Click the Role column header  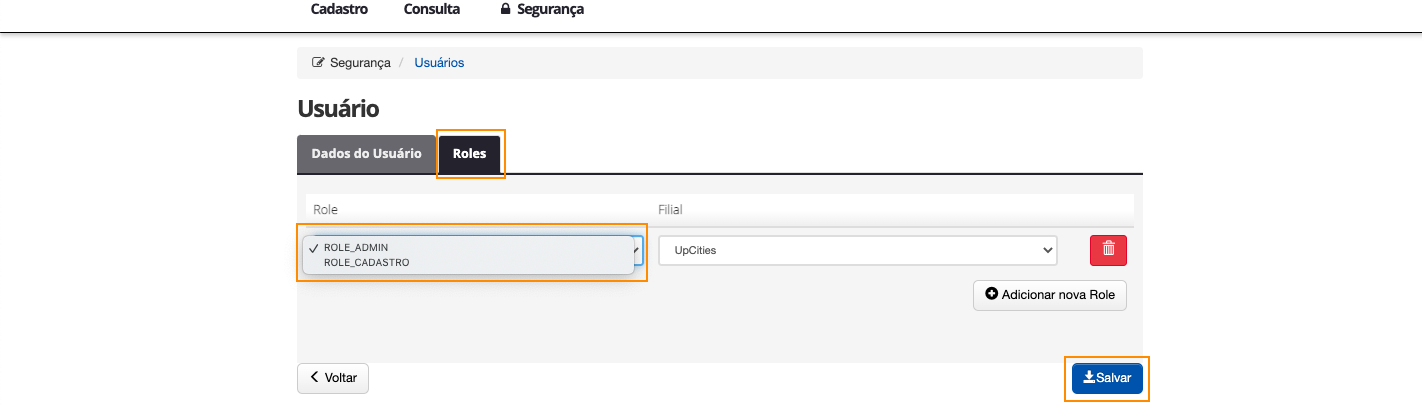click(x=326, y=210)
